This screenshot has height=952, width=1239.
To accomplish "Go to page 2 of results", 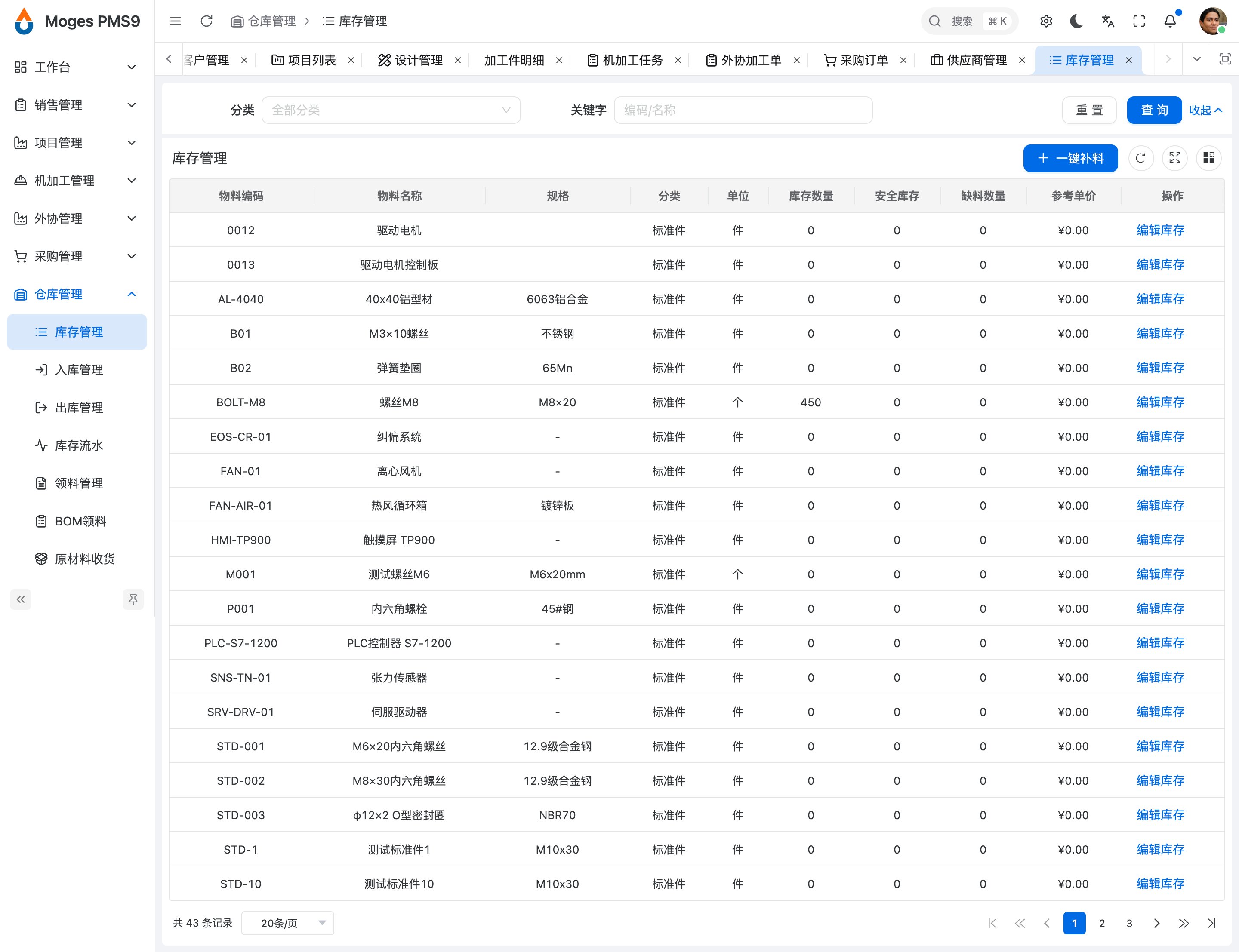I will (x=1102, y=923).
